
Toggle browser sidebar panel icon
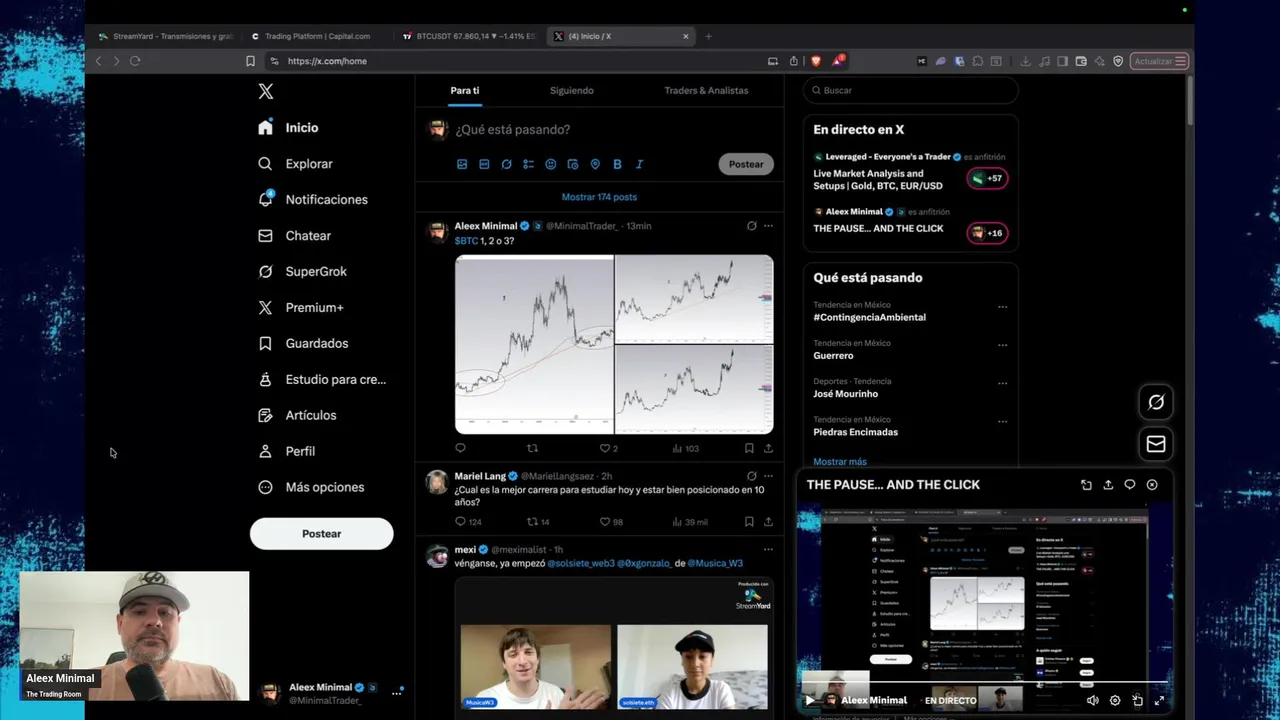1062,61
